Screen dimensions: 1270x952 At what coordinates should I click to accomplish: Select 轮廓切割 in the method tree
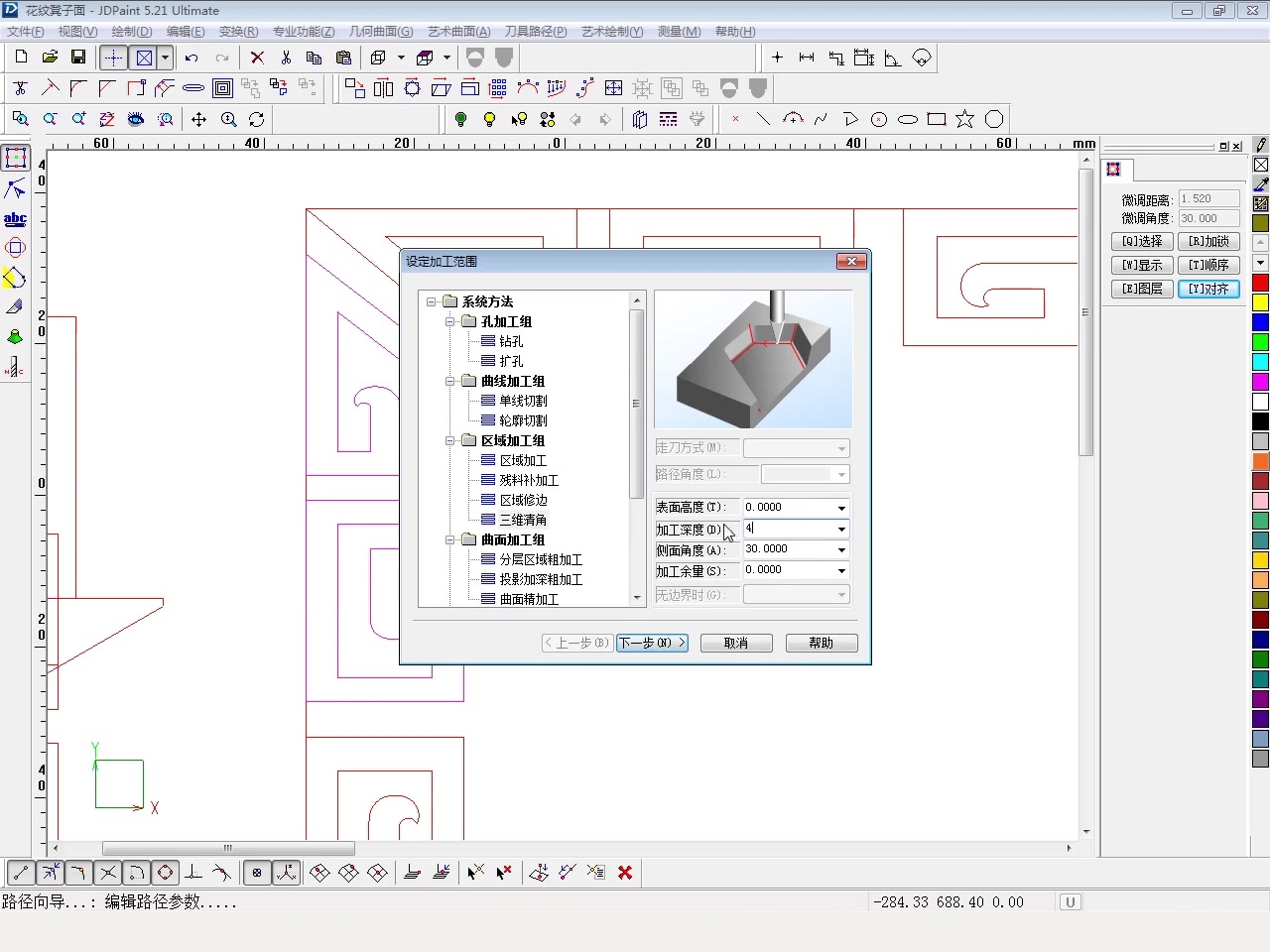tap(523, 420)
